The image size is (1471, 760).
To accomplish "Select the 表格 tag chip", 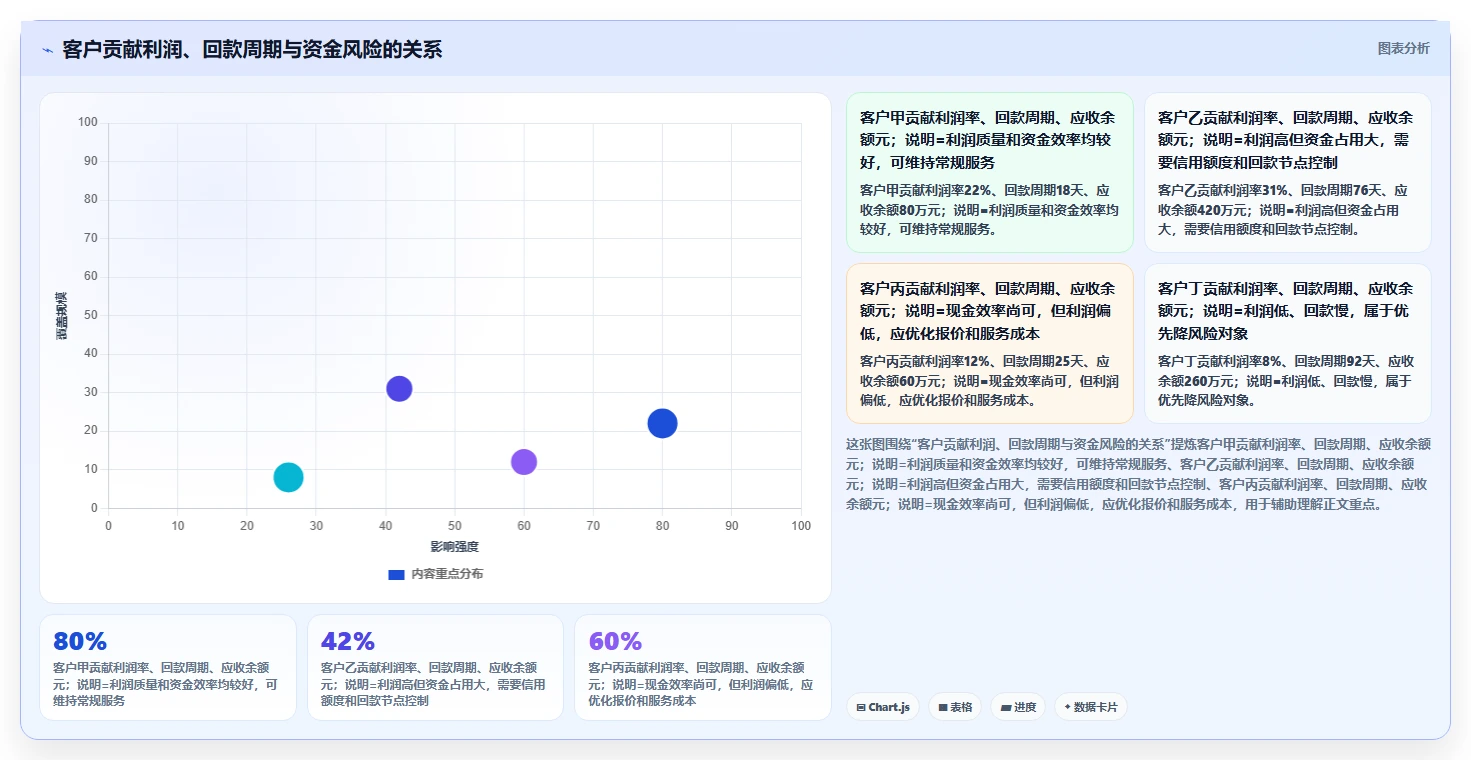I will pos(956,707).
